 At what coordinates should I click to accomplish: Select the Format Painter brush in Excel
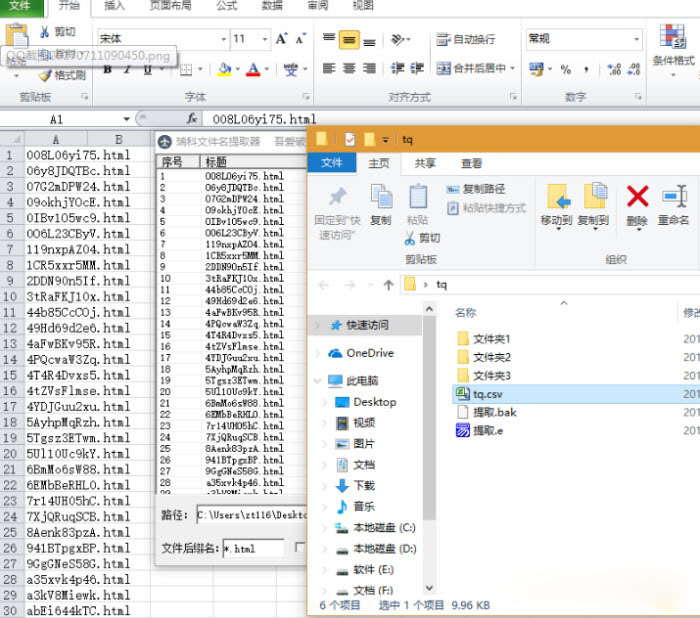pos(46,75)
